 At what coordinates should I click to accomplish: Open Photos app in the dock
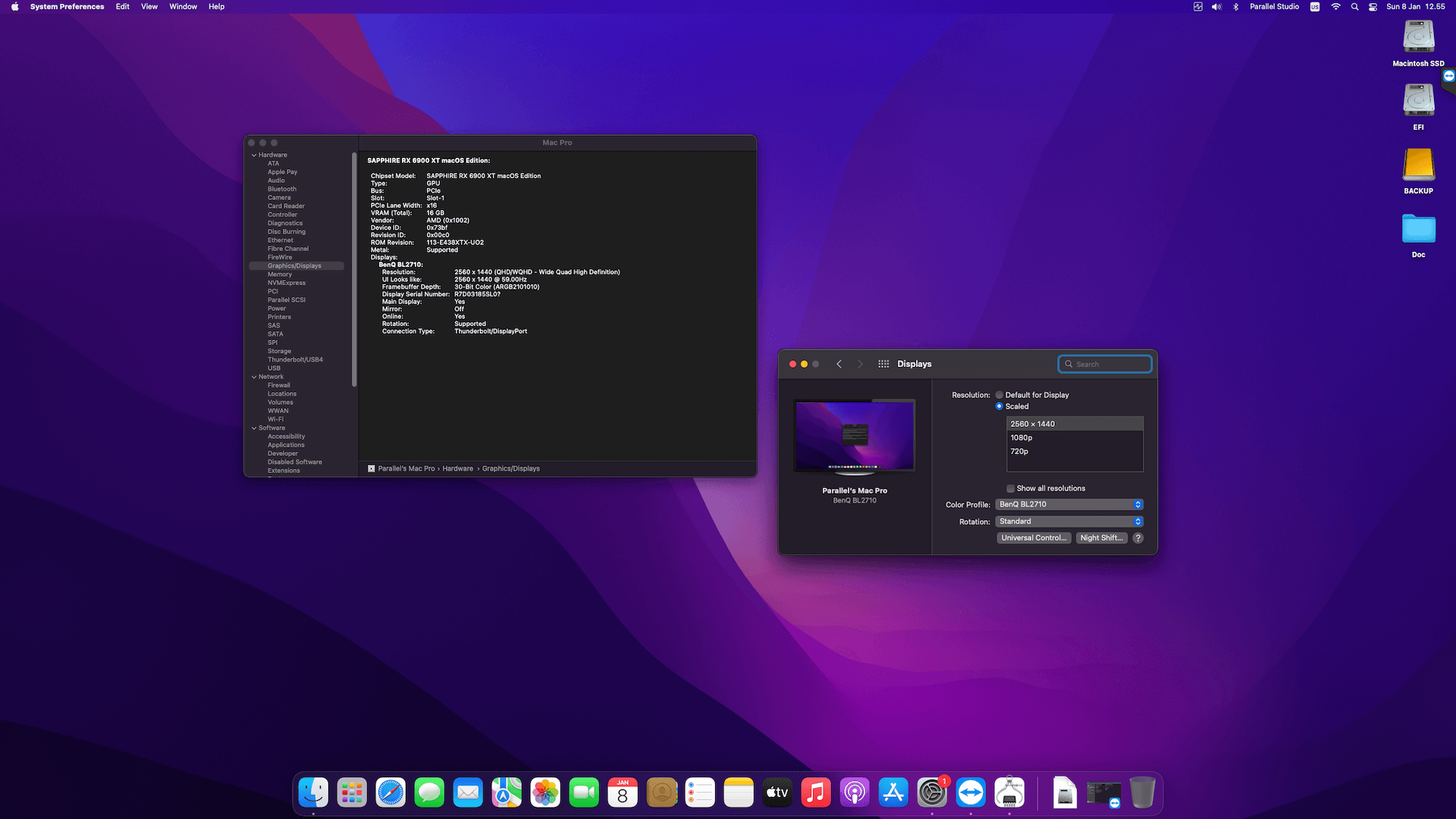tap(545, 792)
